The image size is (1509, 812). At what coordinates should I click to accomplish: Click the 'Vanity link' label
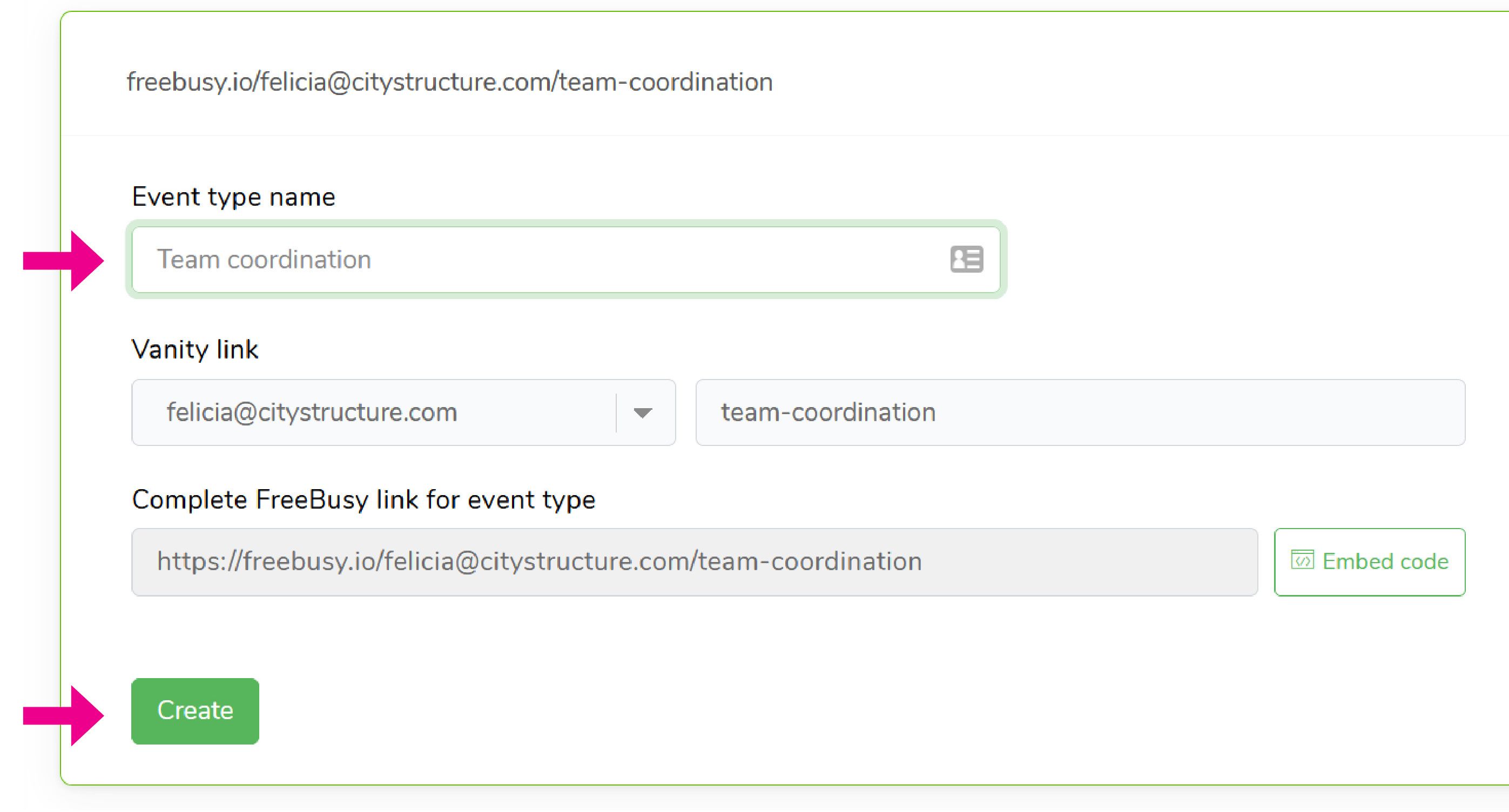[194, 349]
